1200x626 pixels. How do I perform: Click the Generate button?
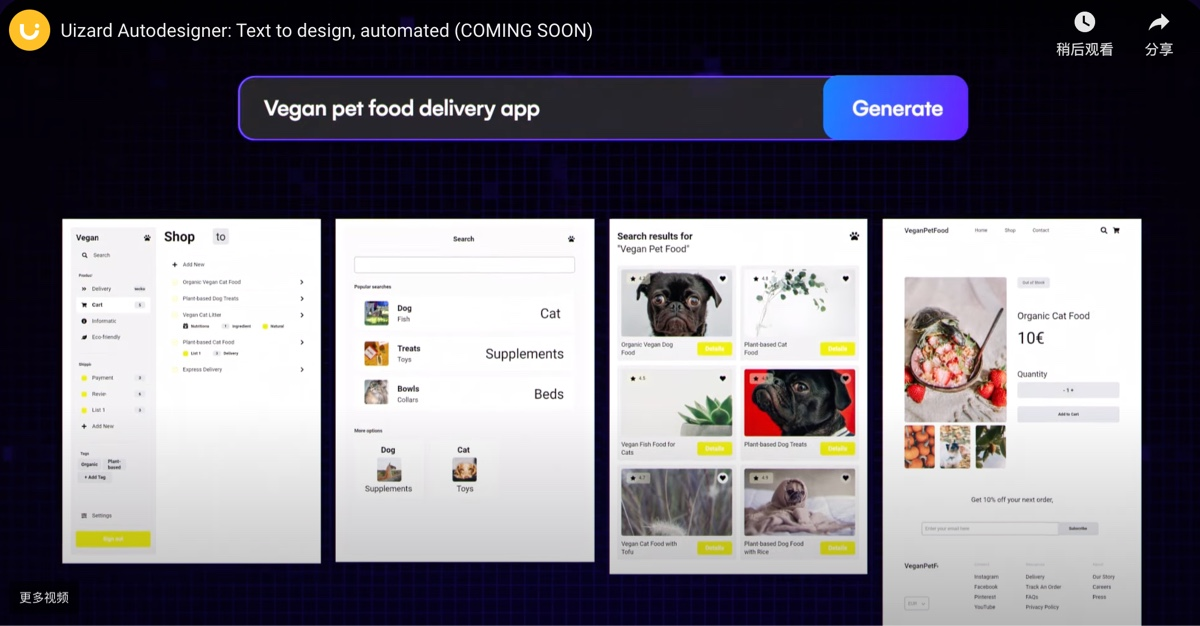(897, 108)
